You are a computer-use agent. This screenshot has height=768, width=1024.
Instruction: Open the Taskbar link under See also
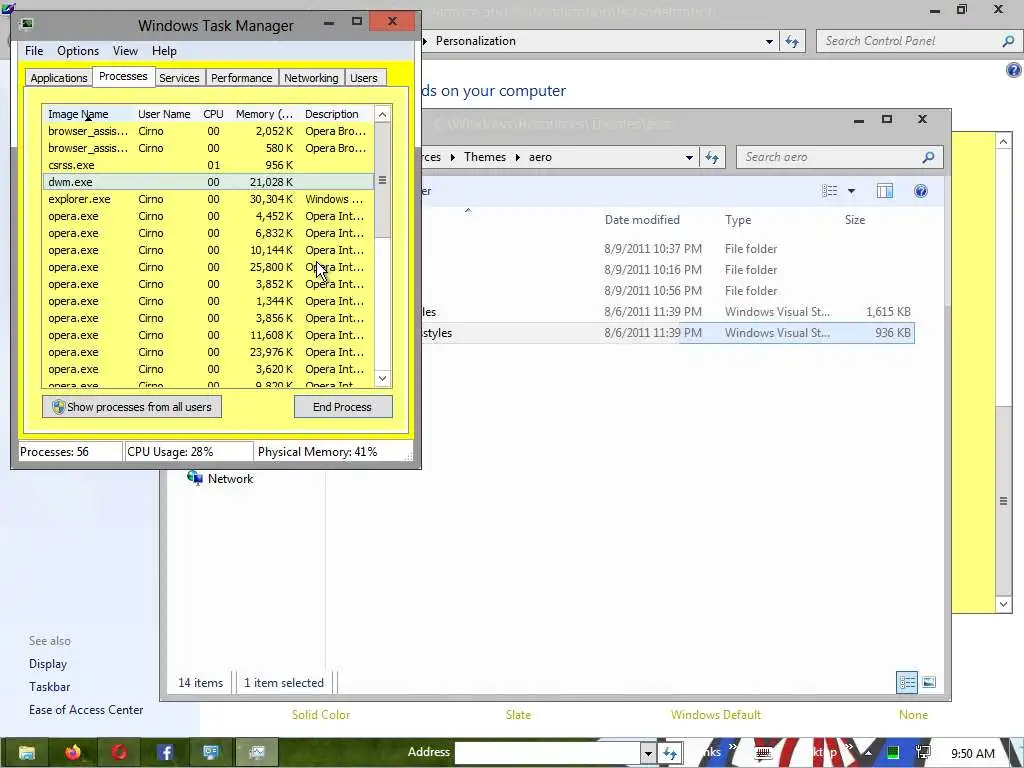click(x=50, y=687)
